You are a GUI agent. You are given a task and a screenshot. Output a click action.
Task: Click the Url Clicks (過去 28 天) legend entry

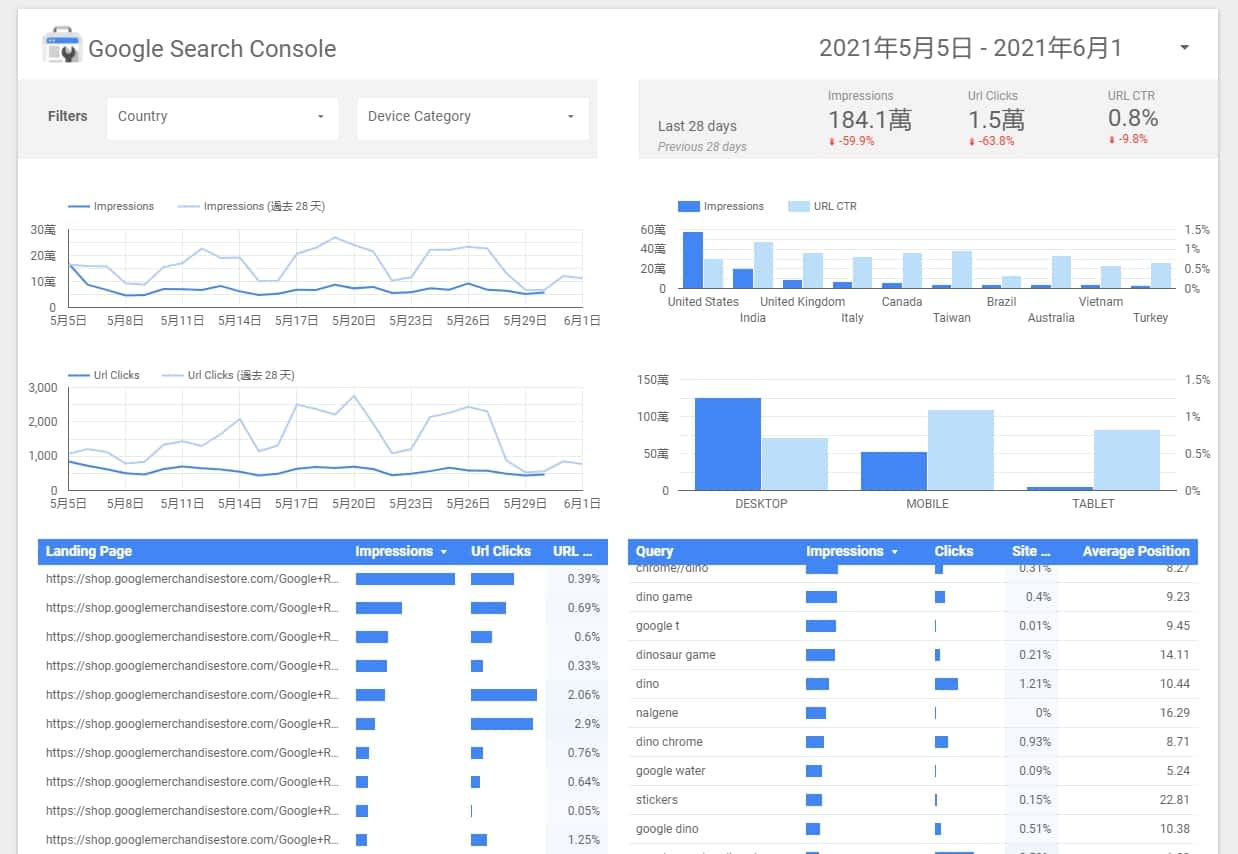228,376
